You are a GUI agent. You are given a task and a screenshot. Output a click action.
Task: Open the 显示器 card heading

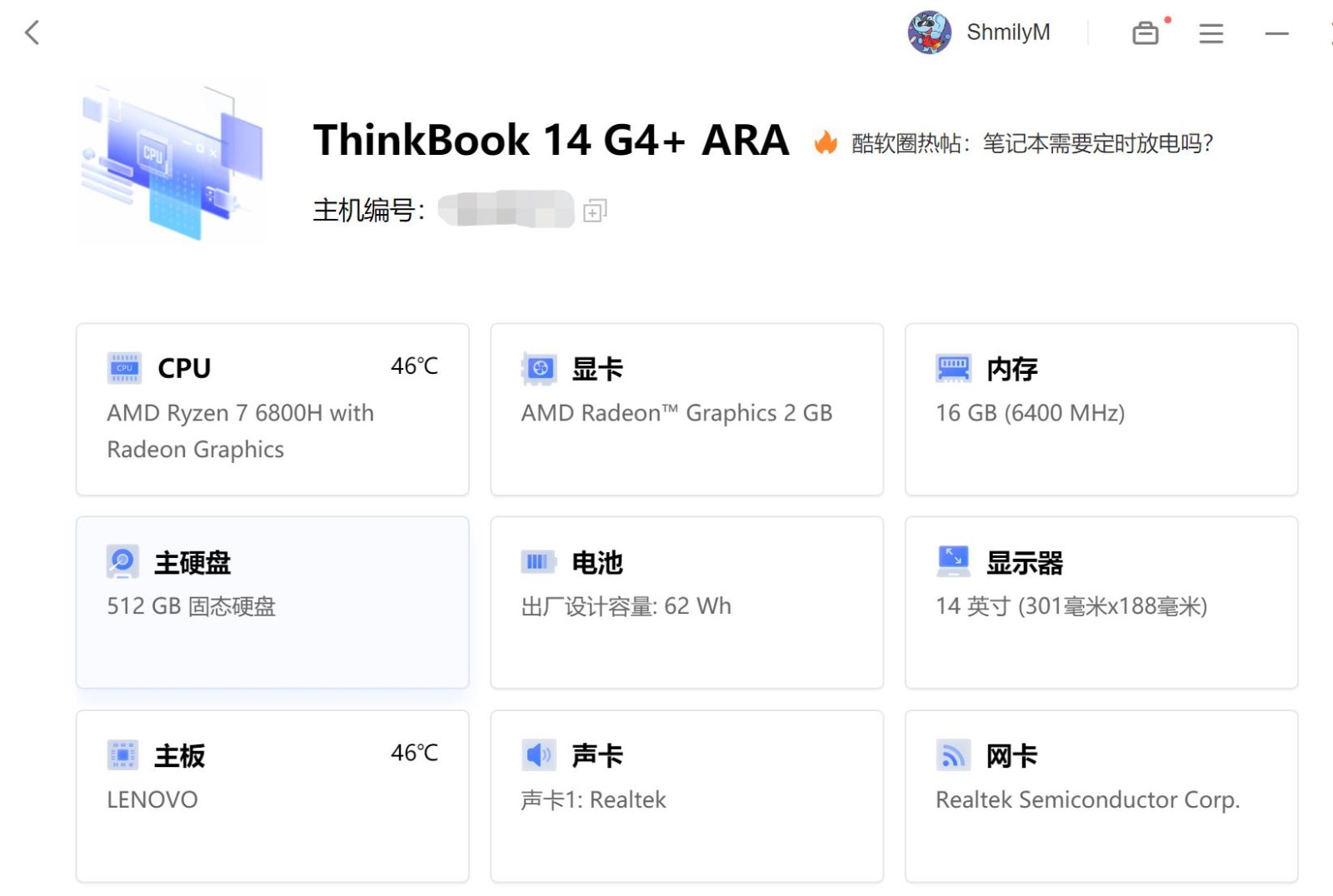pos(1025,563)
